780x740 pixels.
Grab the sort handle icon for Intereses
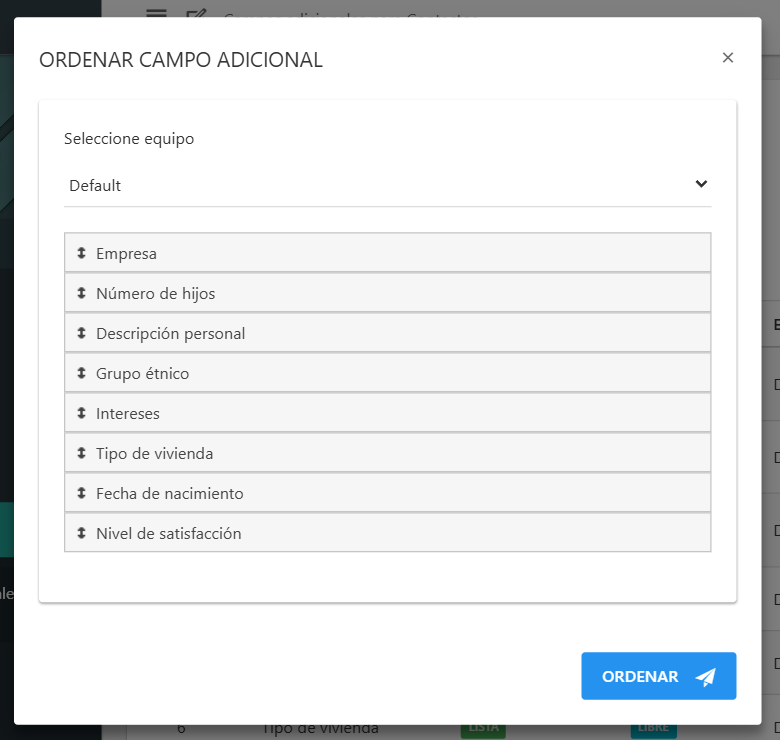click(82, 413)
